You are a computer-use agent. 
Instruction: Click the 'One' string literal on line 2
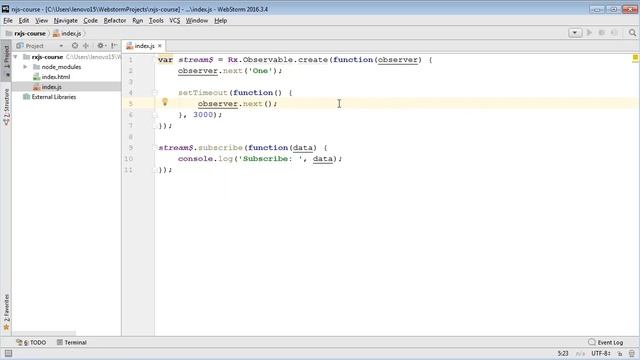260,71
